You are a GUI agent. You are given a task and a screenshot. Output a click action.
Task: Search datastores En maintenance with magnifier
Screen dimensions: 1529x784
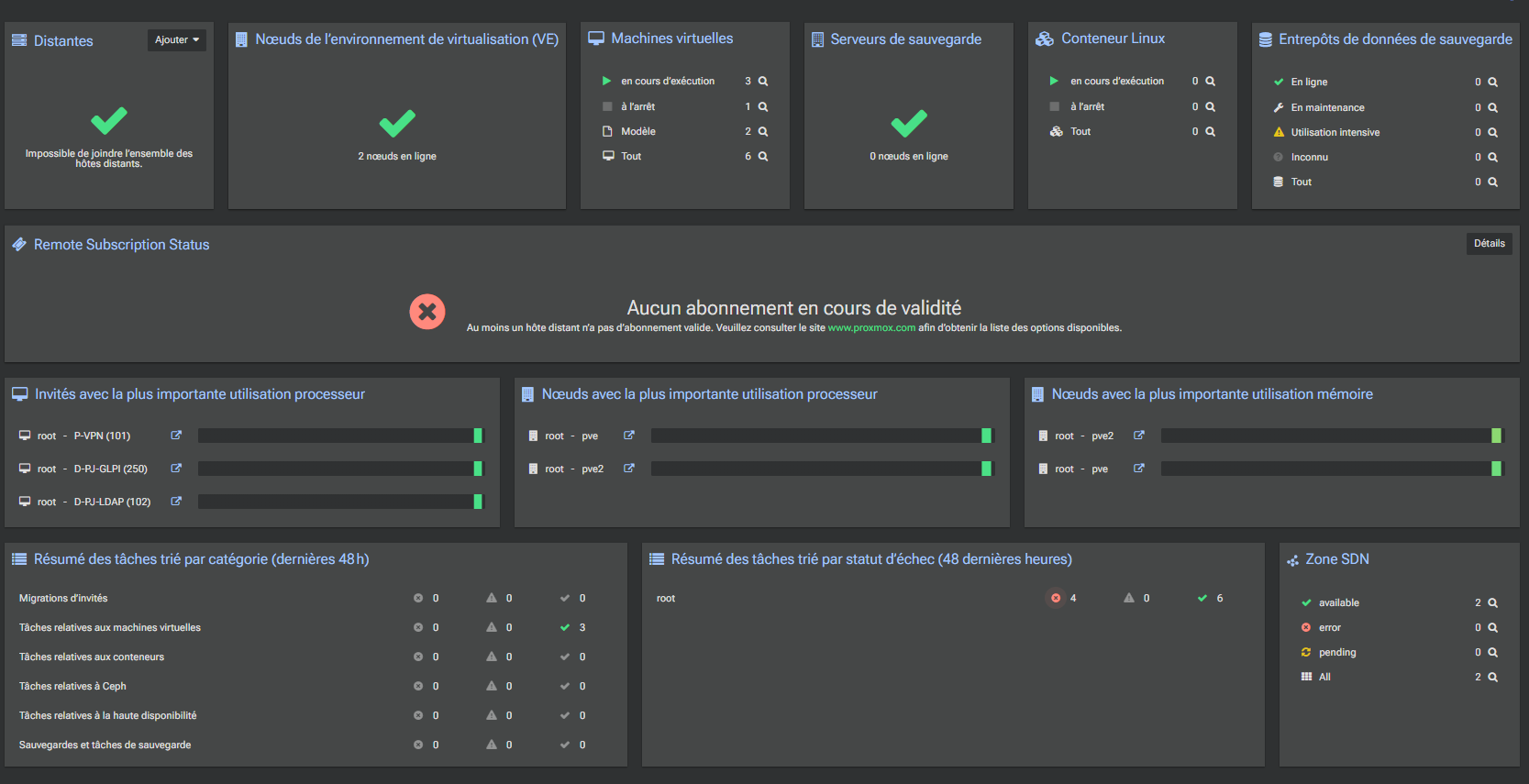pyautogui.click(x=1492, y=108)
